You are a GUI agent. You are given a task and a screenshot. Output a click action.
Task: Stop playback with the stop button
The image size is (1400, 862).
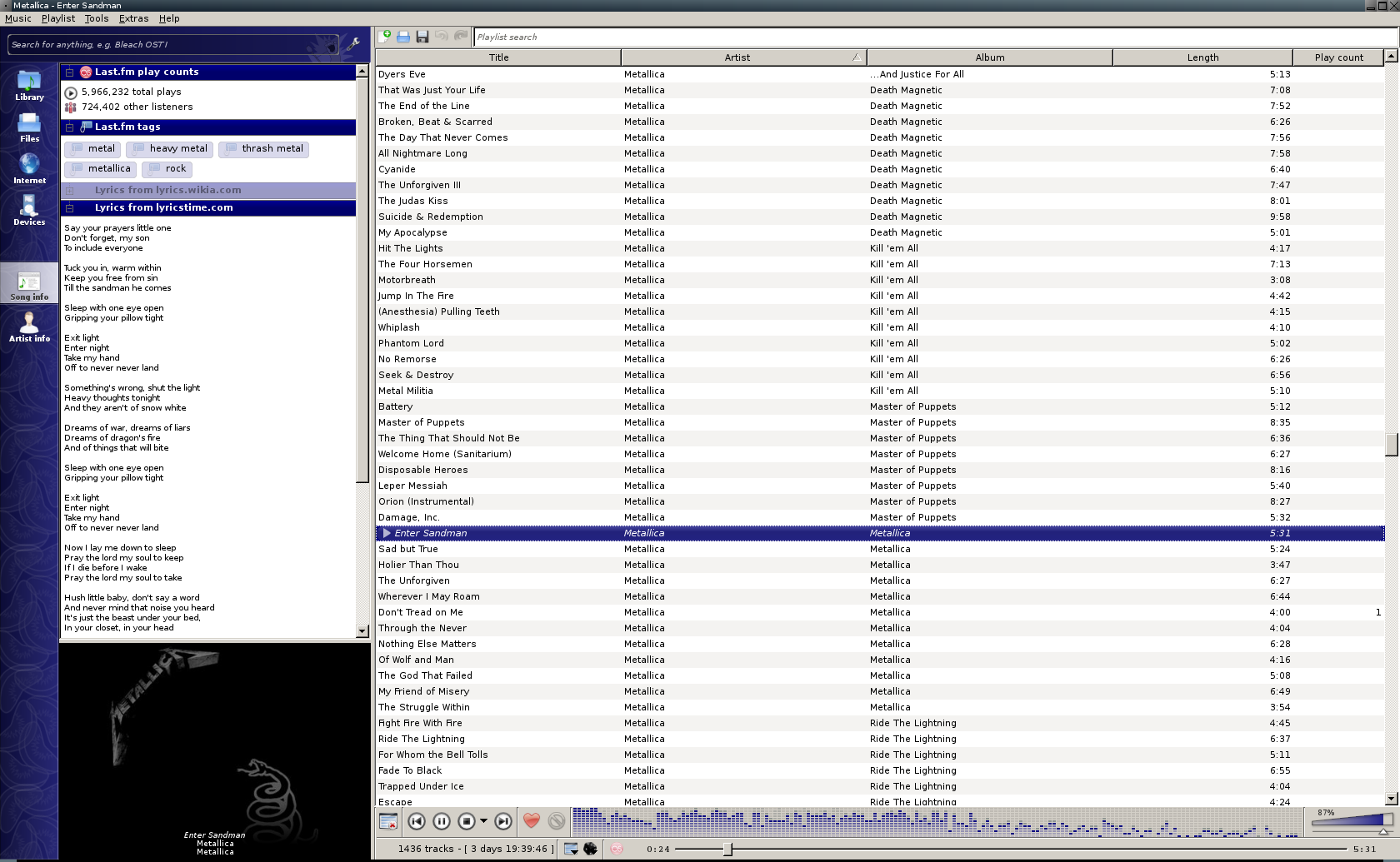pos(467,821)
